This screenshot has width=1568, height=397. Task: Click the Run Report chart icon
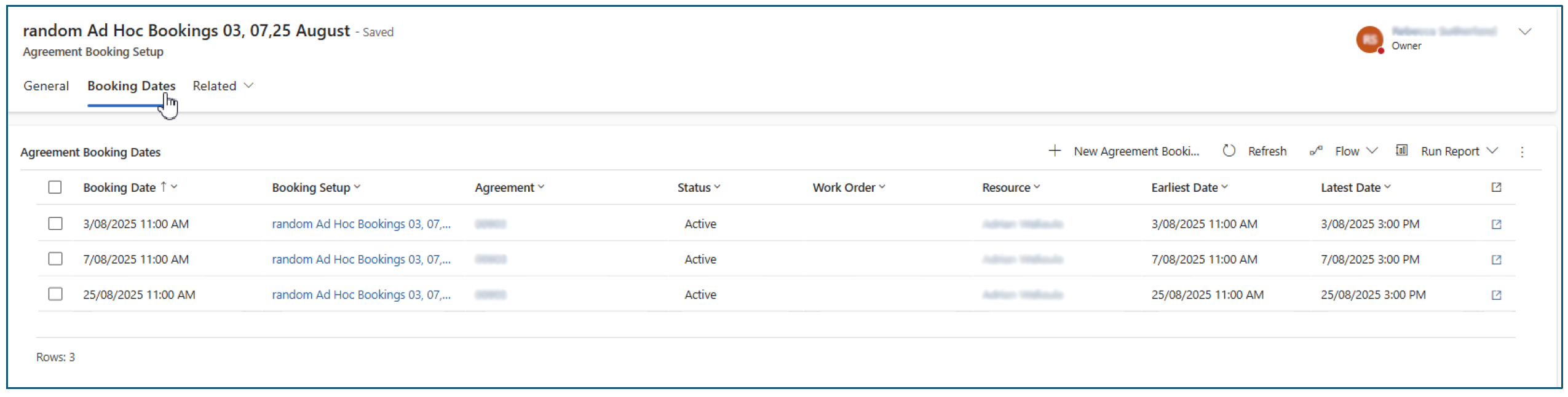(x=1401, y=150)
